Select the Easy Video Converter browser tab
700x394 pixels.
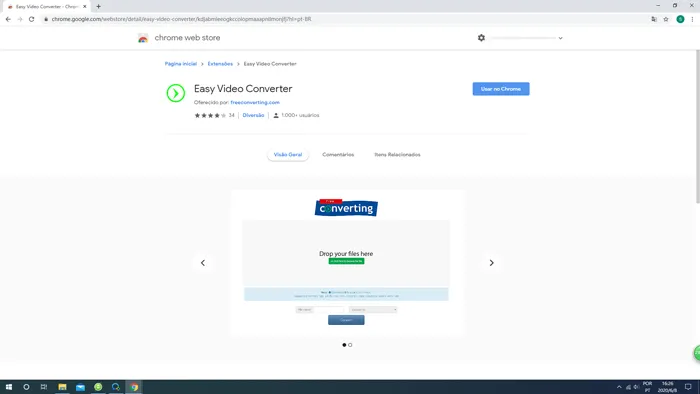click(46, 7)
